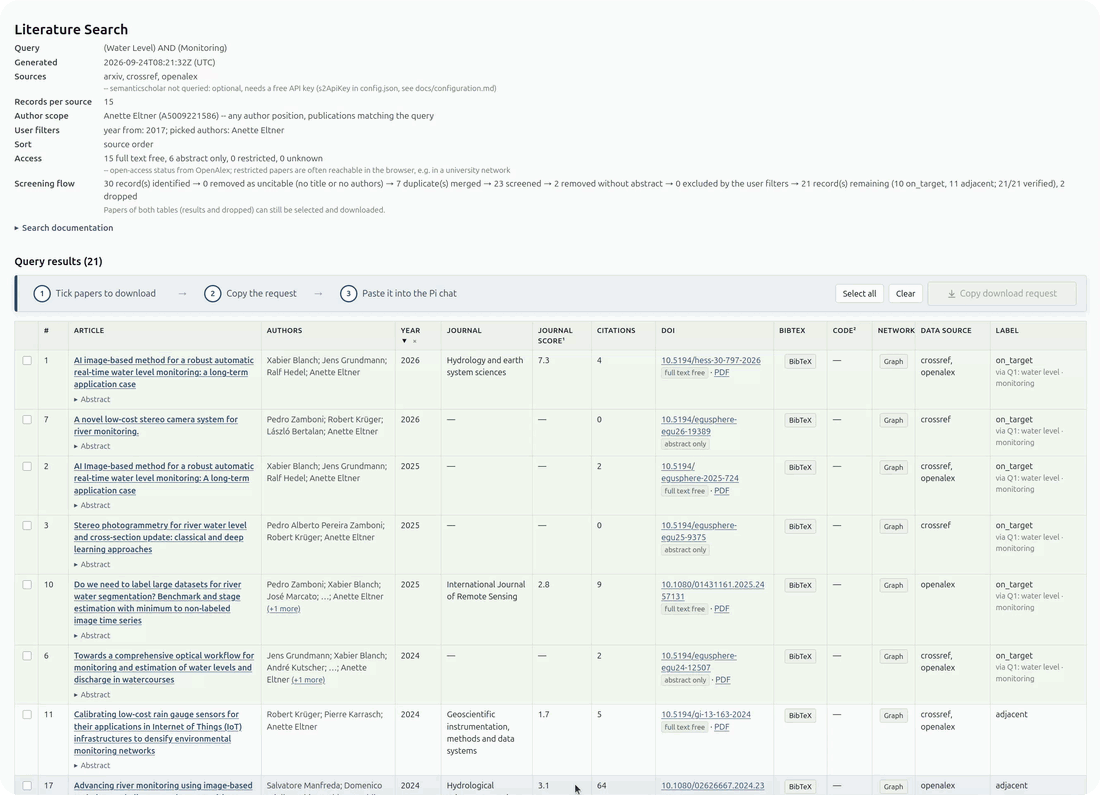Tick the checkbox for article row 6

(x=27, y=656)
